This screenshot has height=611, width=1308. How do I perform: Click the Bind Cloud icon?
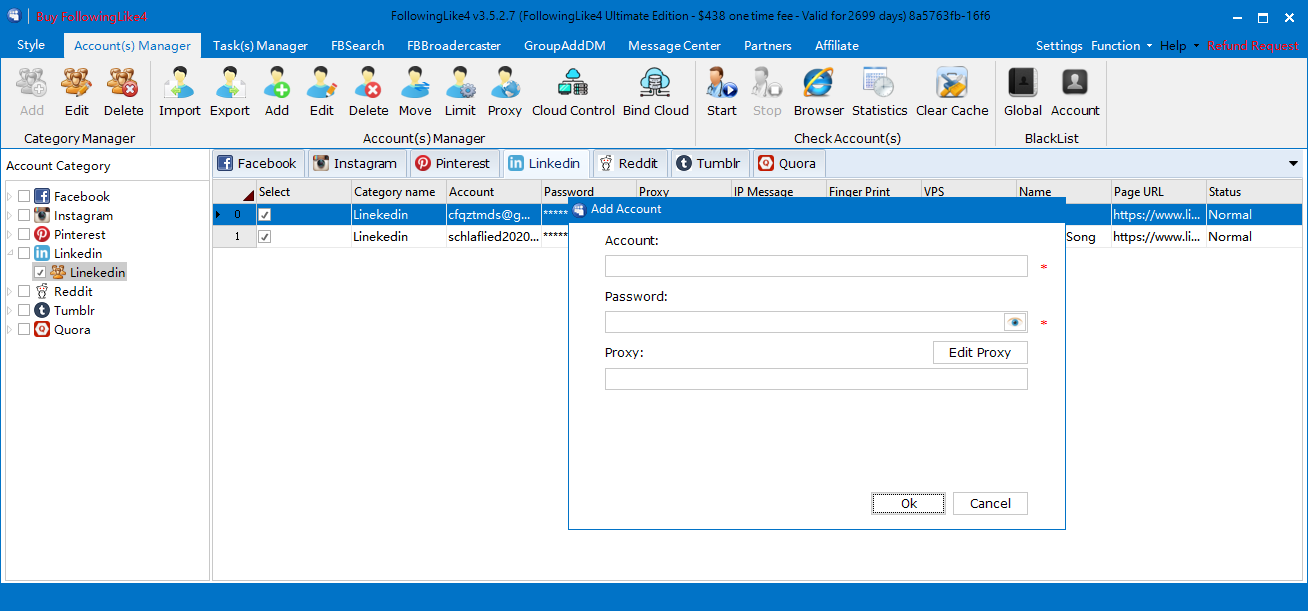(x=656, y=92)
